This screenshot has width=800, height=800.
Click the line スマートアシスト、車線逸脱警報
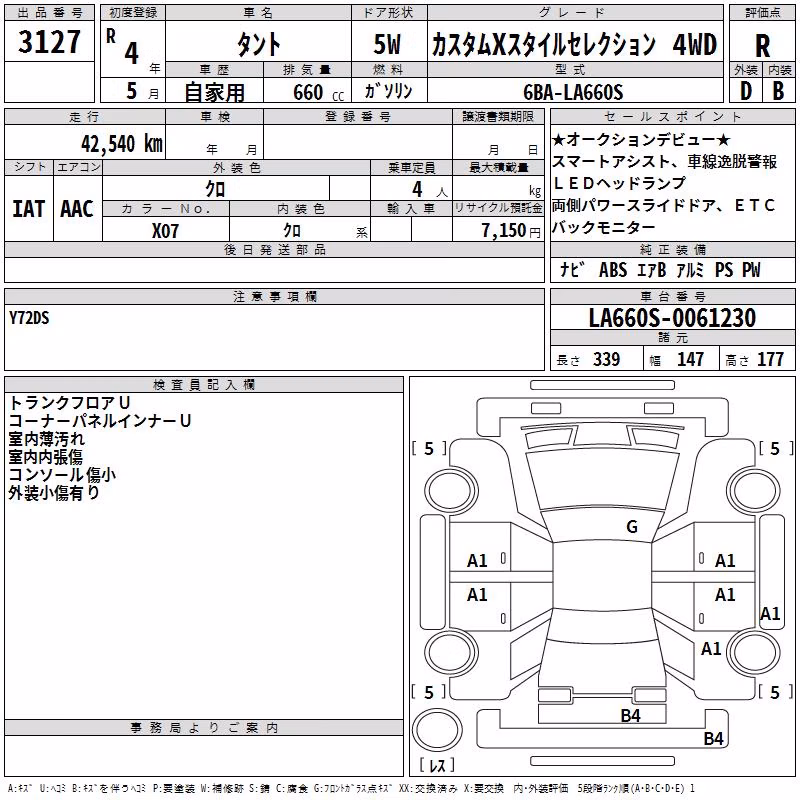[665, 161]
